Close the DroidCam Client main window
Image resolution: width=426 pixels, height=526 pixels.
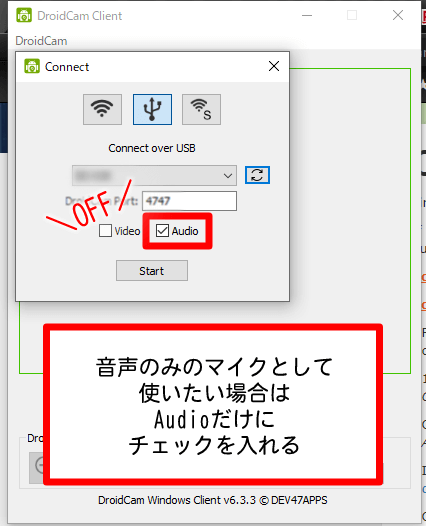(398, 15)
